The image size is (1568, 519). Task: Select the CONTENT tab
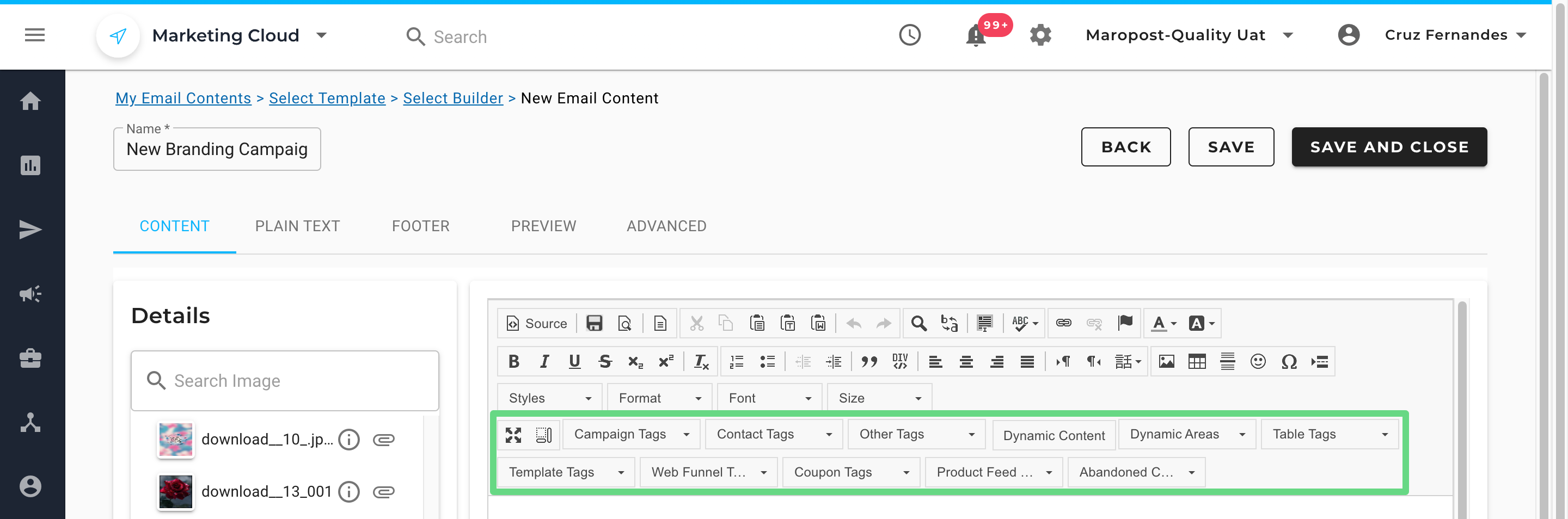[x=175, y=226]
